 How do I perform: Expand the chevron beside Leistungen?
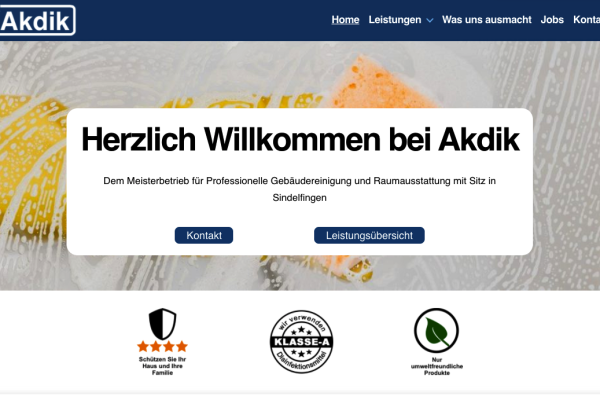point(430,20)
